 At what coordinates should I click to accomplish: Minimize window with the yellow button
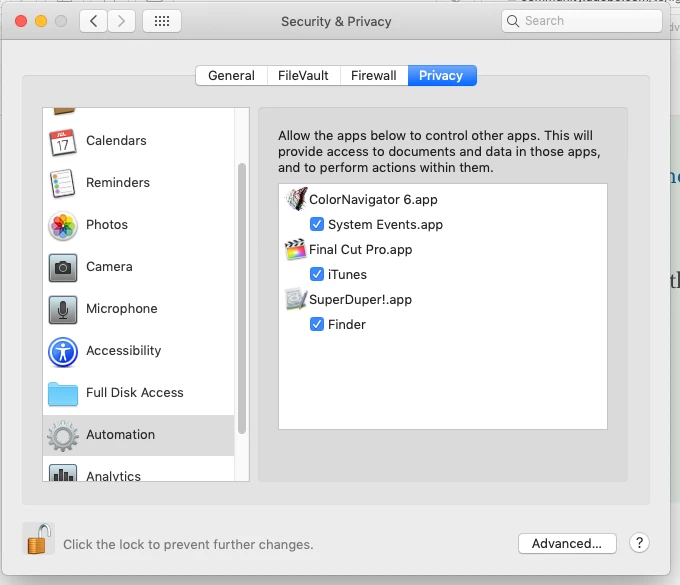(x=41, y=21)
